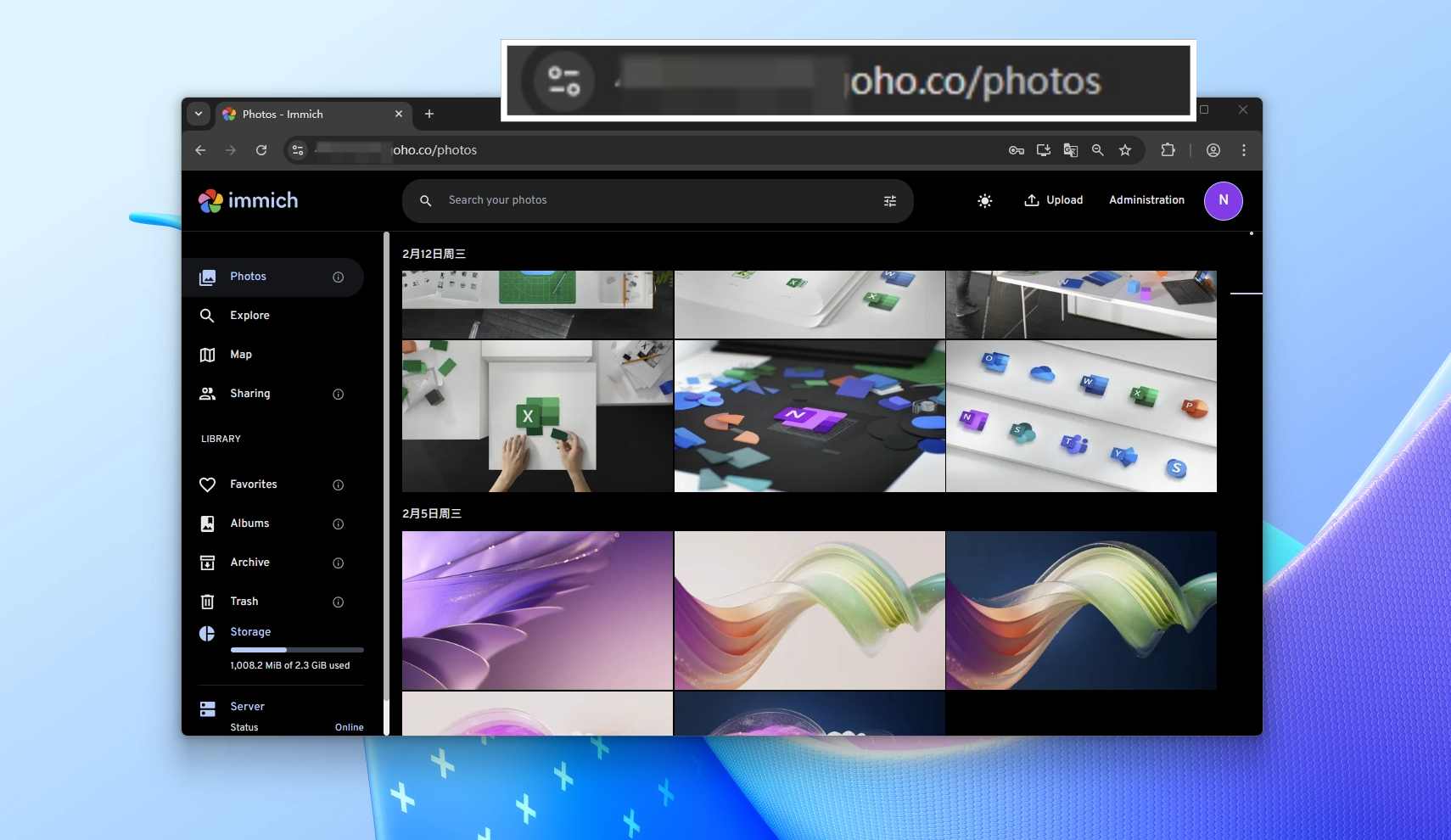Open the purple petals wallpaper photo

(x=537, y=610)
